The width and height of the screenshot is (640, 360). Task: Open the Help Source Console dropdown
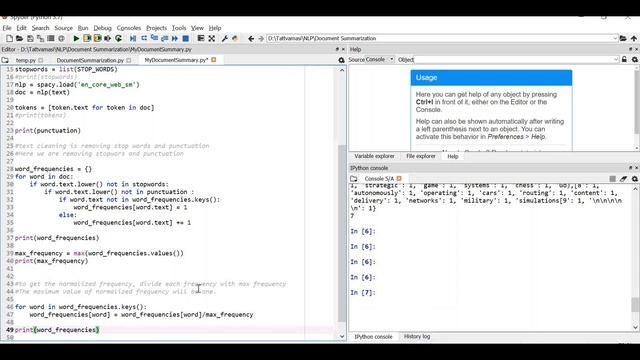click(380, 60)
